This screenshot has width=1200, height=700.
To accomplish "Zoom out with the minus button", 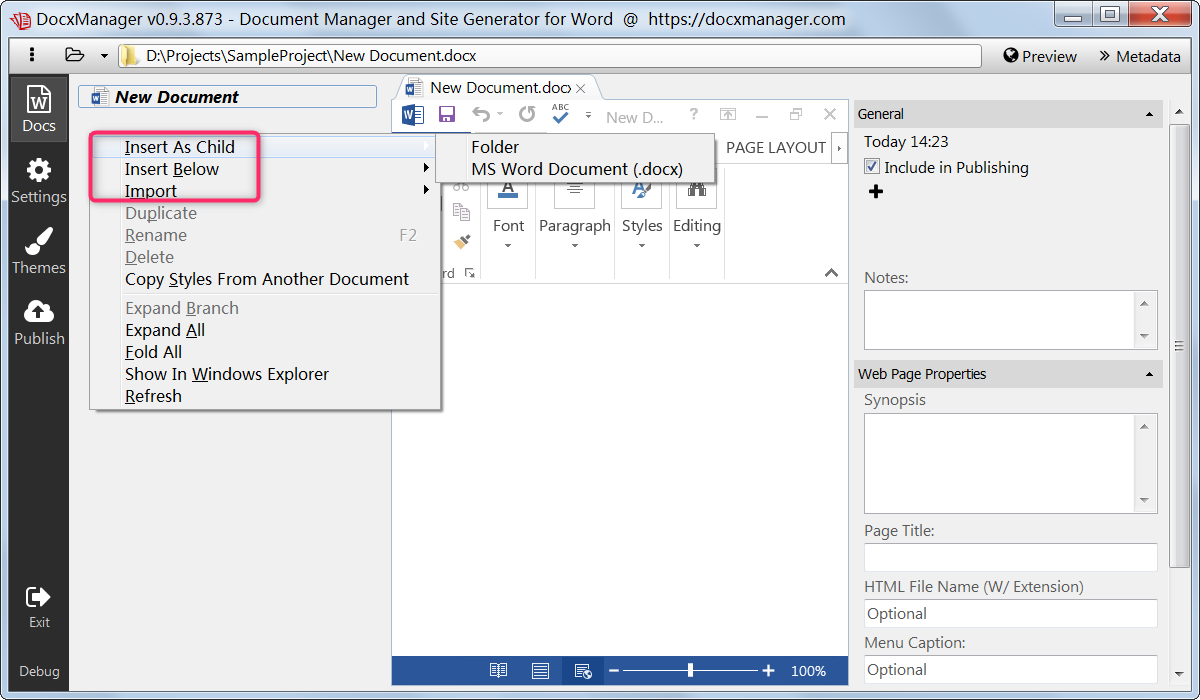I will [614, 671].
